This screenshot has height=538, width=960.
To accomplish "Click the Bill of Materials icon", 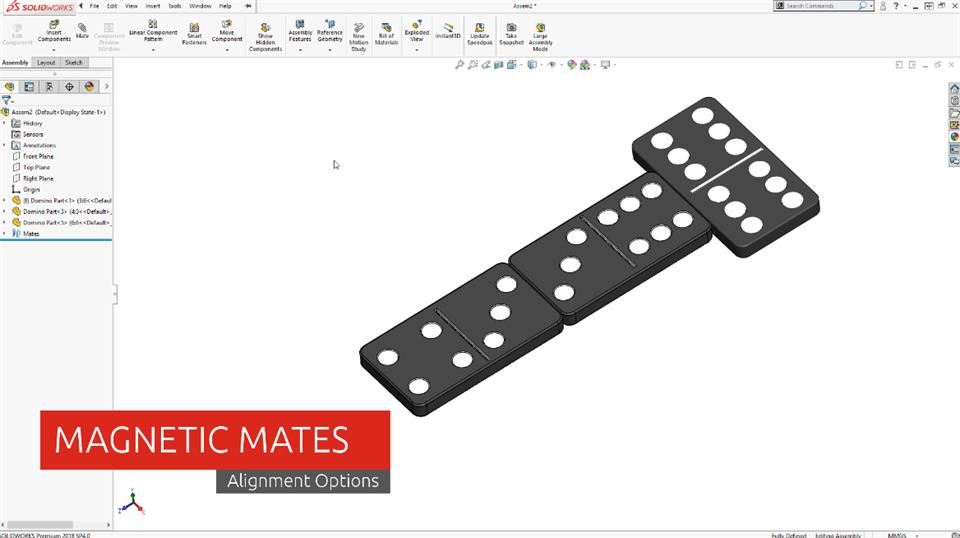I will pyautogui.click(x=387, y=34).
